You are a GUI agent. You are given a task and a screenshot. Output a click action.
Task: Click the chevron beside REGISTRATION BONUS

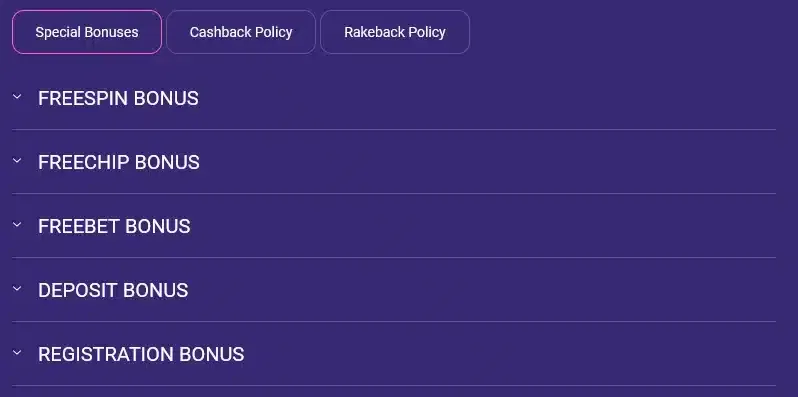click(17, 352)
